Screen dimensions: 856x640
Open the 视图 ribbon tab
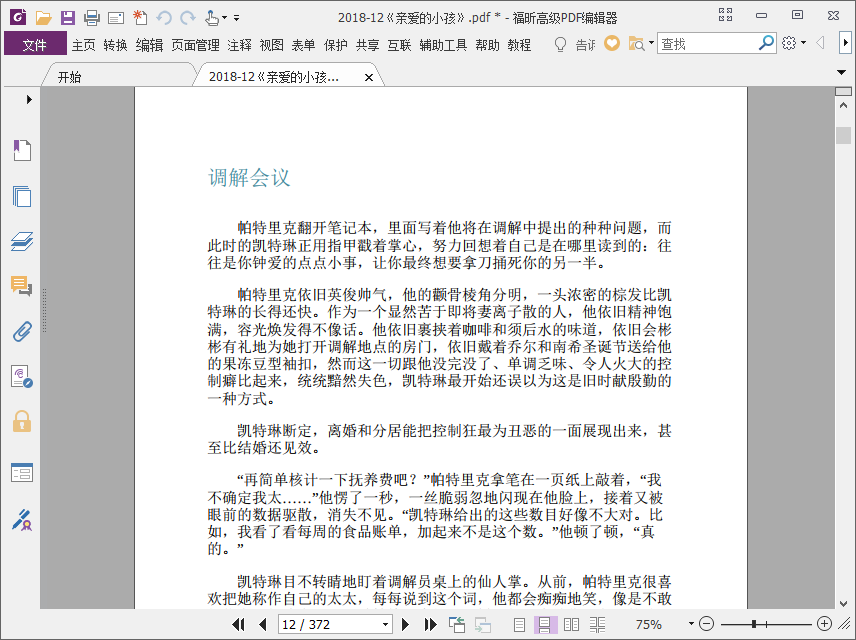coord(271,45)
